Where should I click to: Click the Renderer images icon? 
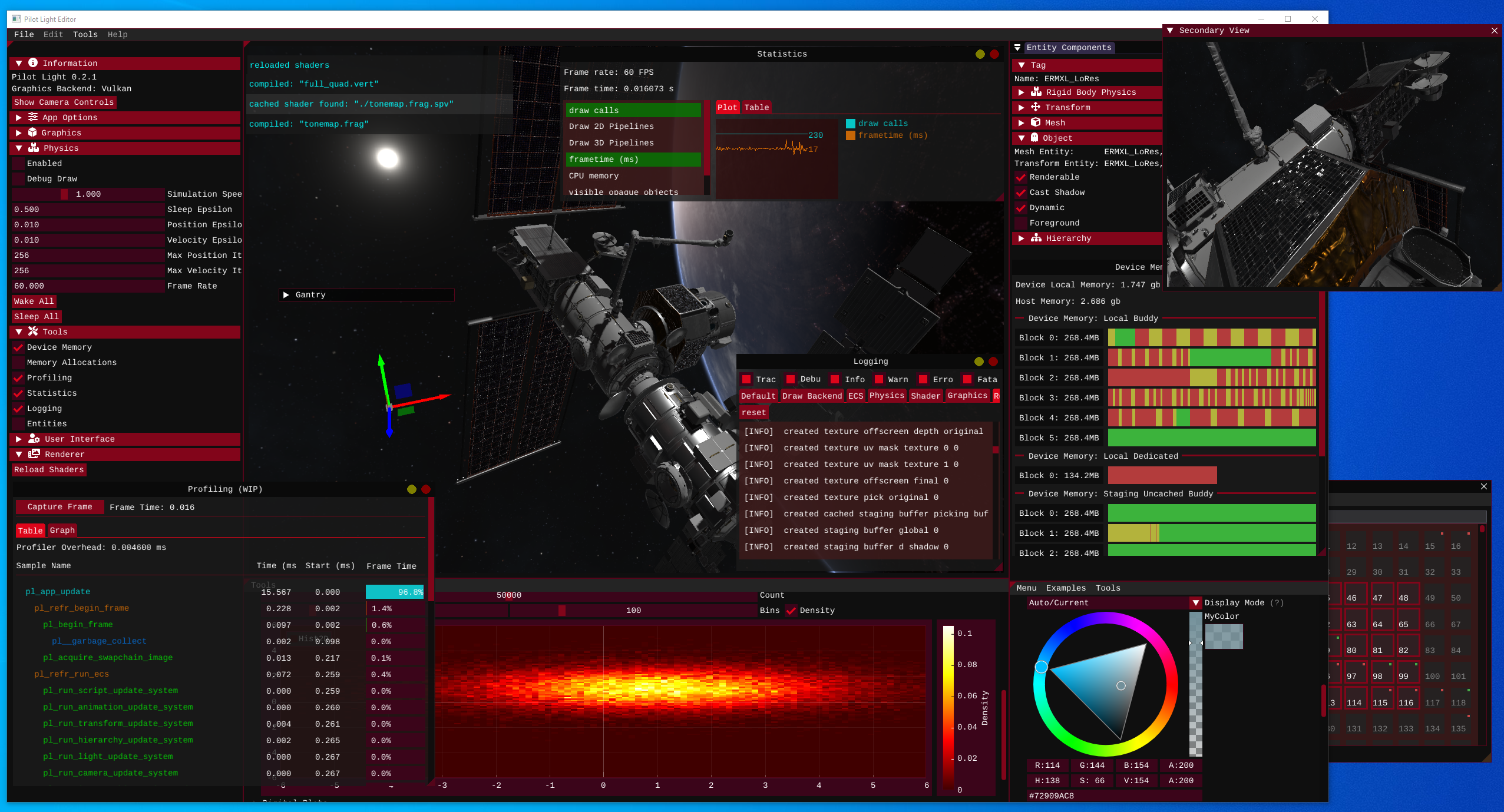coord(34,454)
